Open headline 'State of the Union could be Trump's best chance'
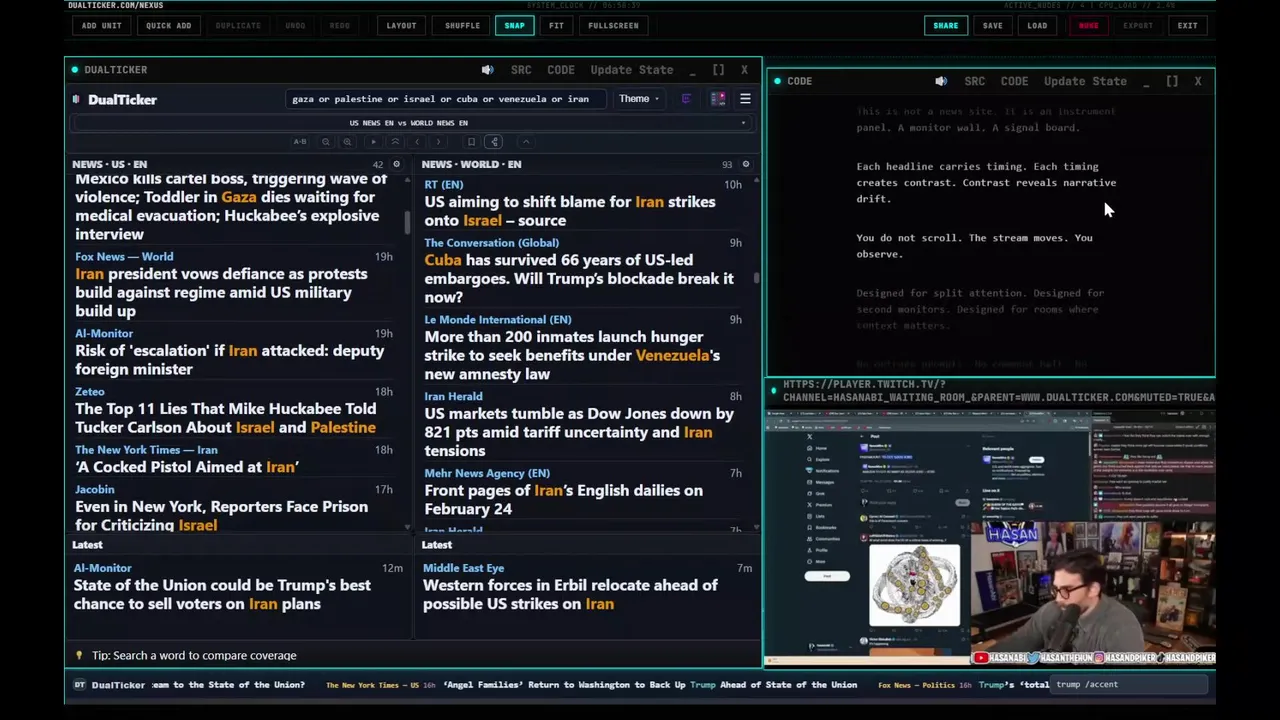Screen dimensions: 1280x720 (x=222, y=595)
